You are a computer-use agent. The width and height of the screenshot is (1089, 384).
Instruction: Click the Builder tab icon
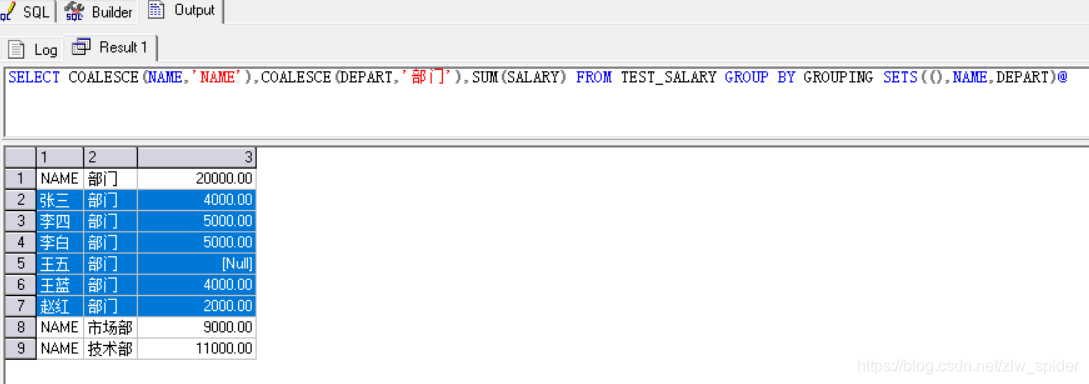pyautogui.click(x=74, y=12)
